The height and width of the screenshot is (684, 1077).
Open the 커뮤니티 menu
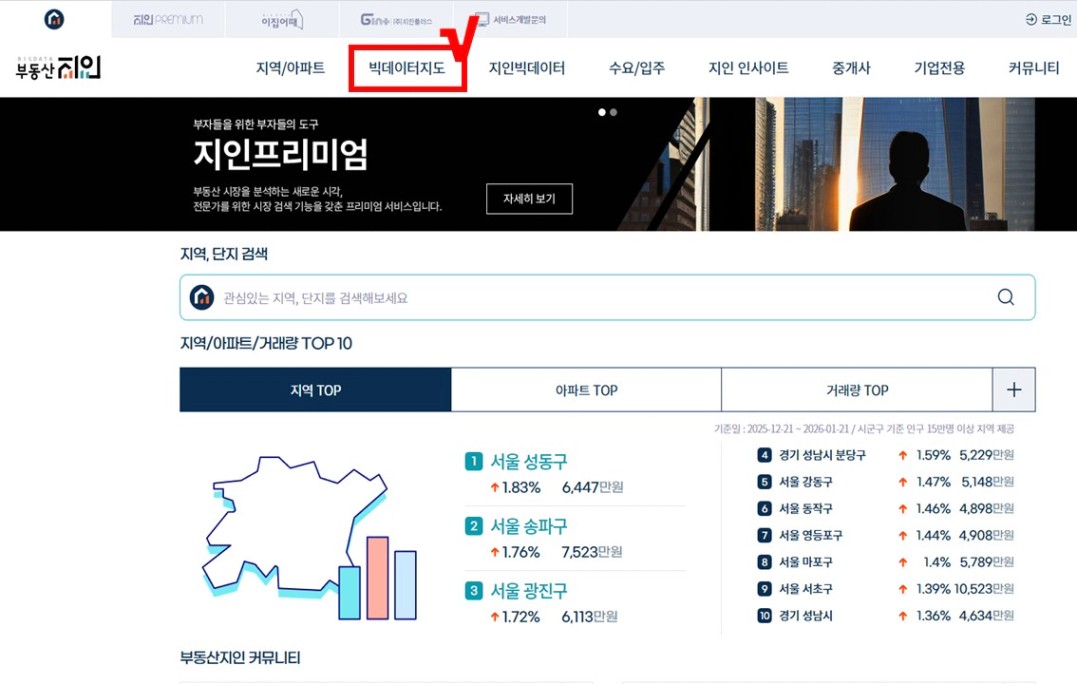click(x=1034, y=68)
